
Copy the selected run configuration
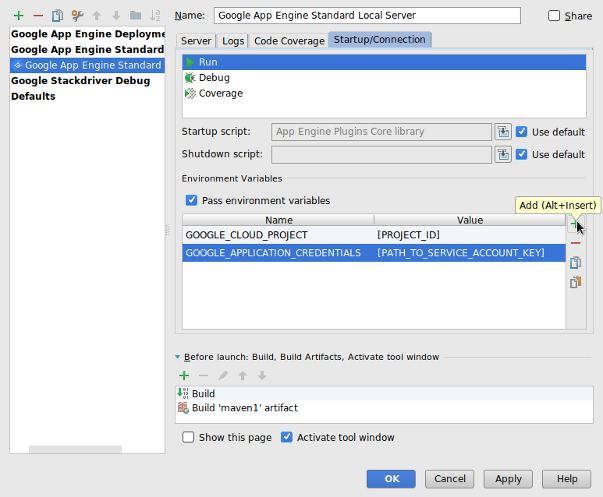[x=58, y=15]
